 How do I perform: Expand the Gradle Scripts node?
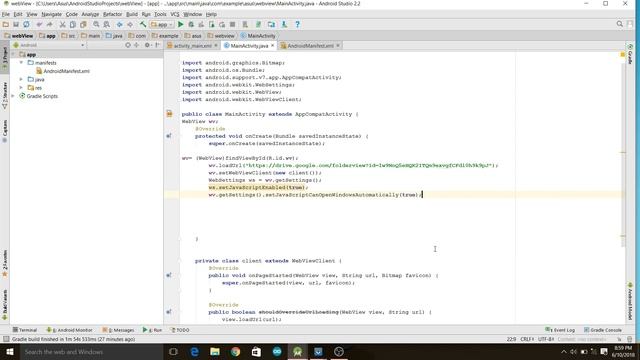coord(13,96)
